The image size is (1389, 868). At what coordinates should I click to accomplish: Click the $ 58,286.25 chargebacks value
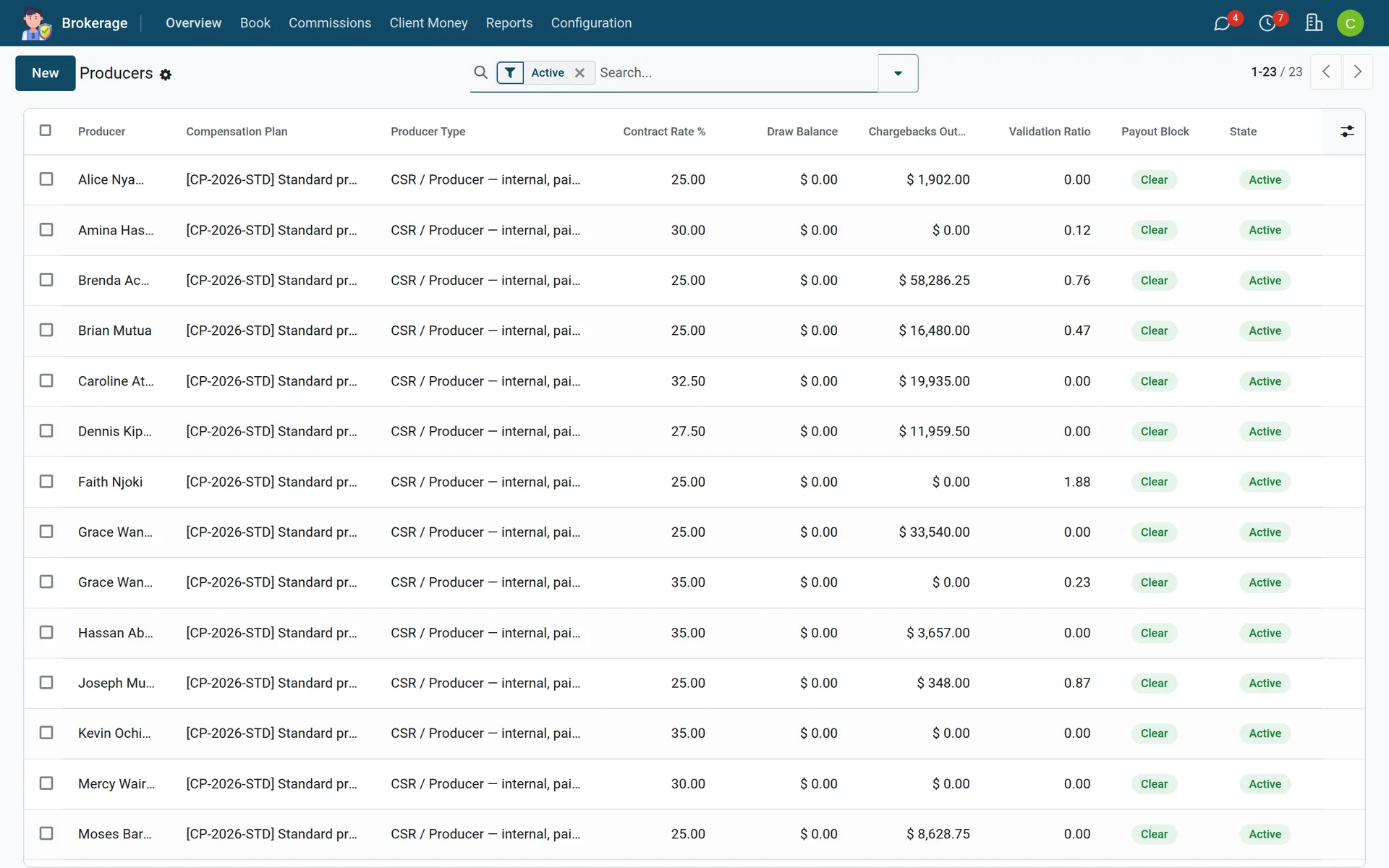pyautogui.click(x=934, y=280)
